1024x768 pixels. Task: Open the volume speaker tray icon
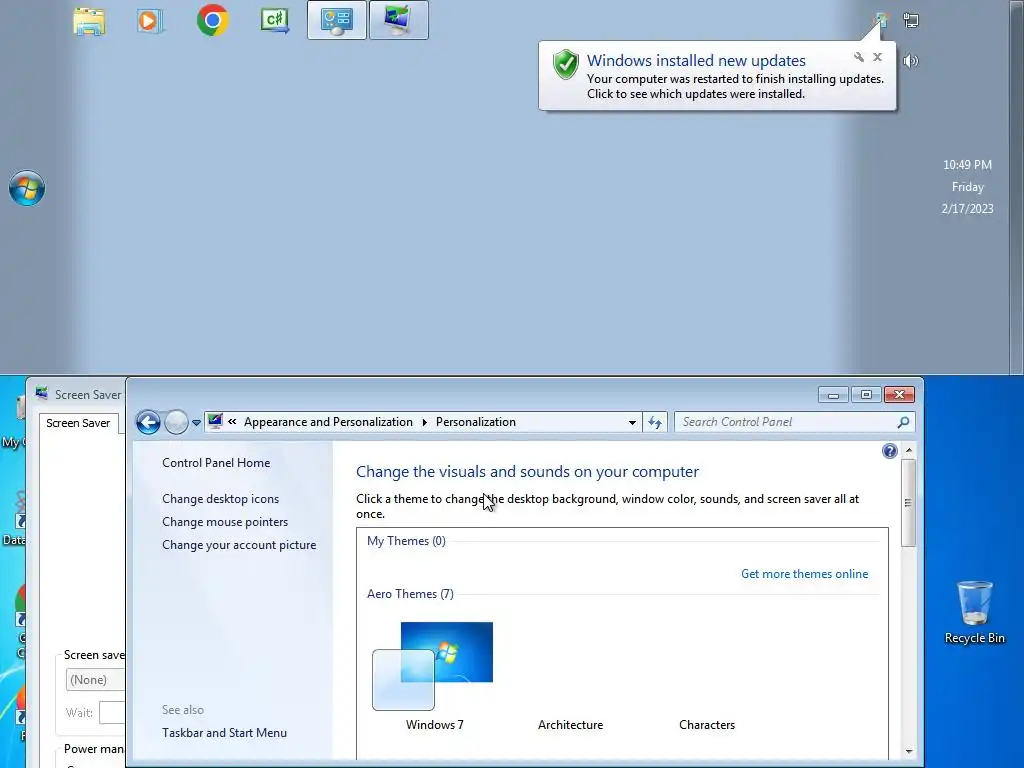click(x=910, y=61)
